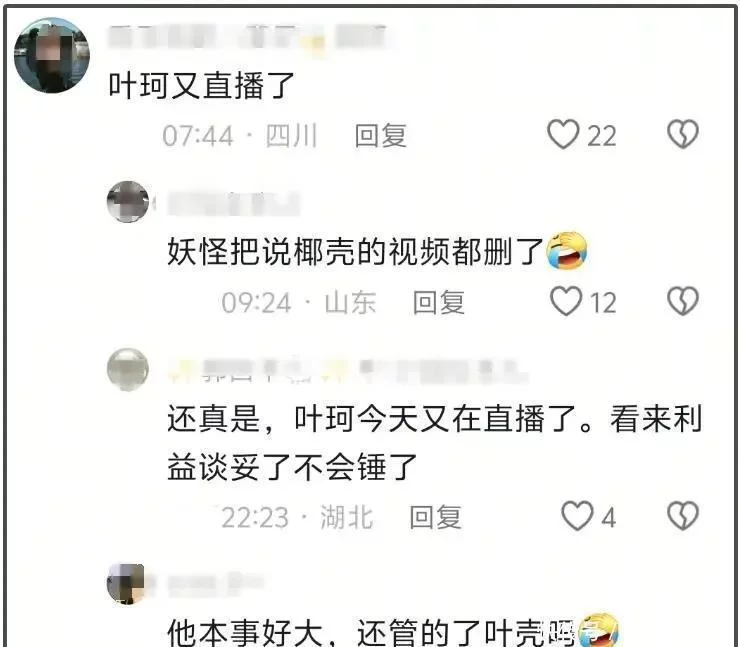This screenshot has height=647, width=740.
Task: Tap the laughing-crying emoji after 删了
Action: click(567, 251)
